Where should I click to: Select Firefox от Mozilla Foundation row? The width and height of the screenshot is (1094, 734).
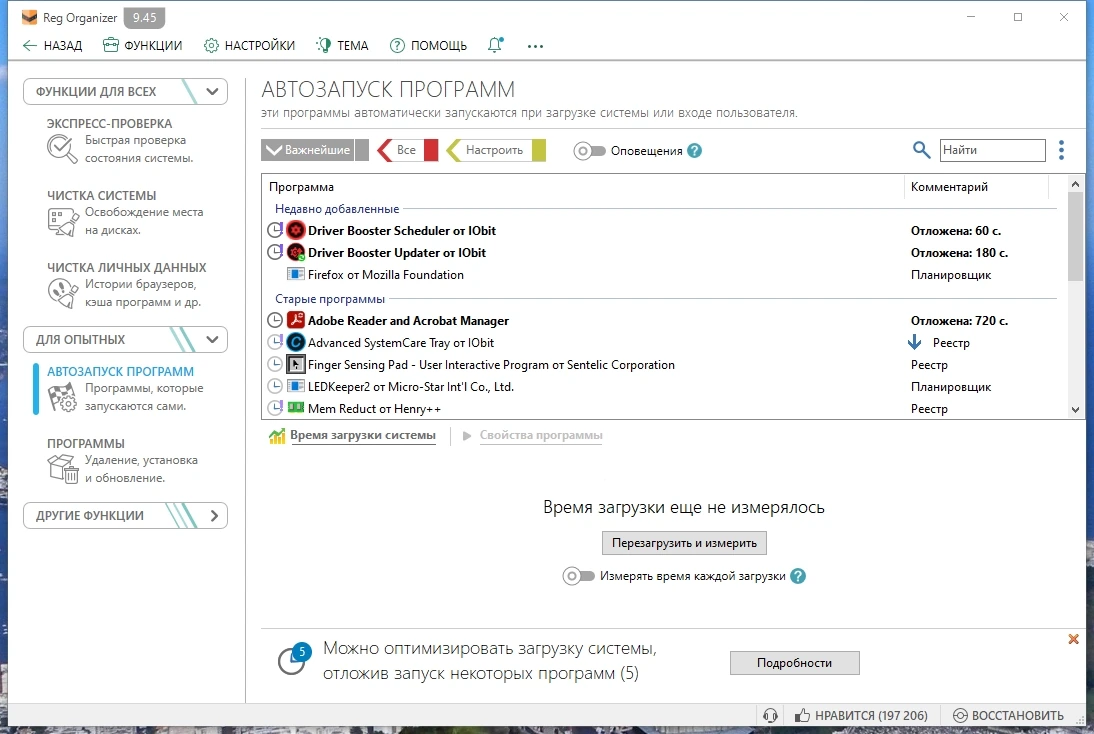pos(661,275)
